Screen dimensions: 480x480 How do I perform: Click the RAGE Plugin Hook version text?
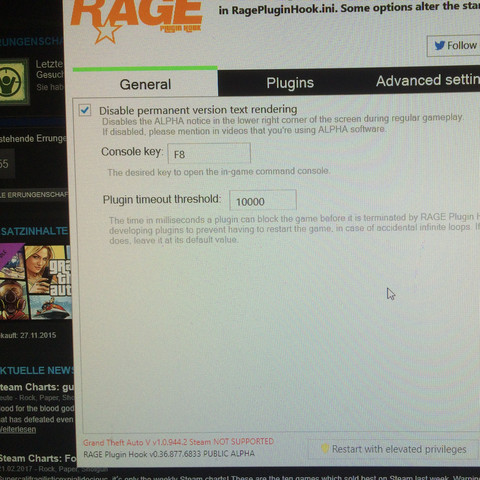(x=169, y=454)
